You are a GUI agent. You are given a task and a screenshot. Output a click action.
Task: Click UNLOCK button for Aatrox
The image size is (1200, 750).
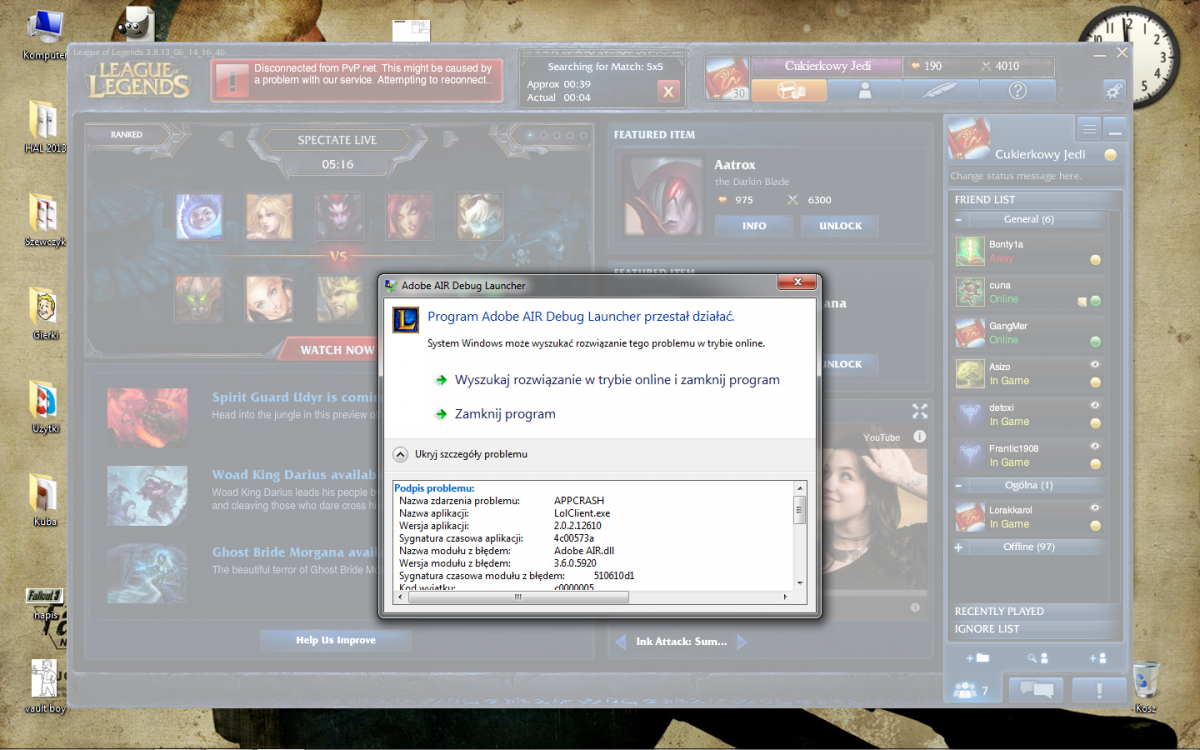coord(840,226)
